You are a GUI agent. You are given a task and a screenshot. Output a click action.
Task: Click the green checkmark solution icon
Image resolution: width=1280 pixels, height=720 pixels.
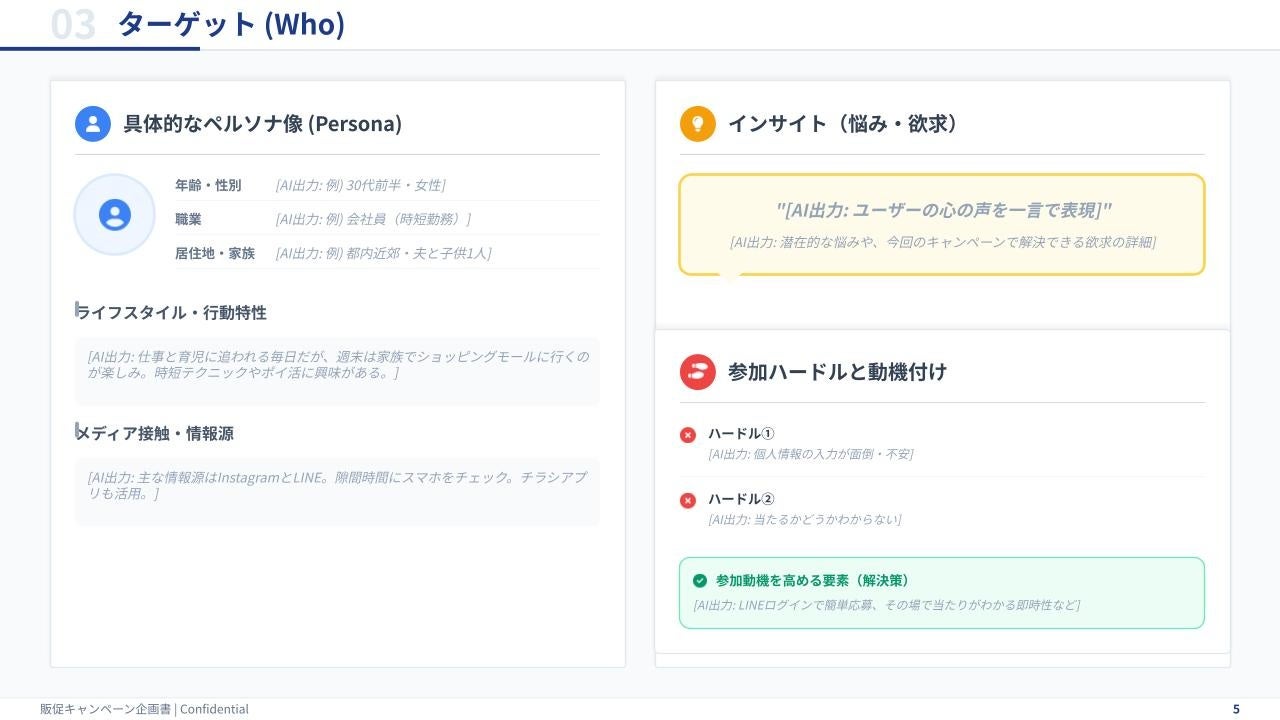700,581
